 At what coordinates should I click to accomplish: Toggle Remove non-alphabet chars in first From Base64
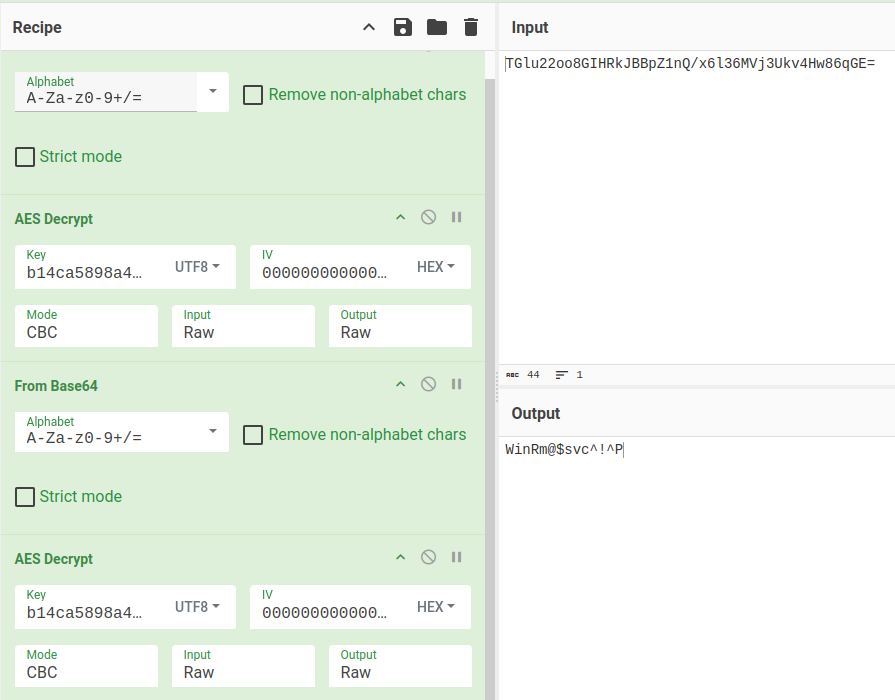click(254, 95)
